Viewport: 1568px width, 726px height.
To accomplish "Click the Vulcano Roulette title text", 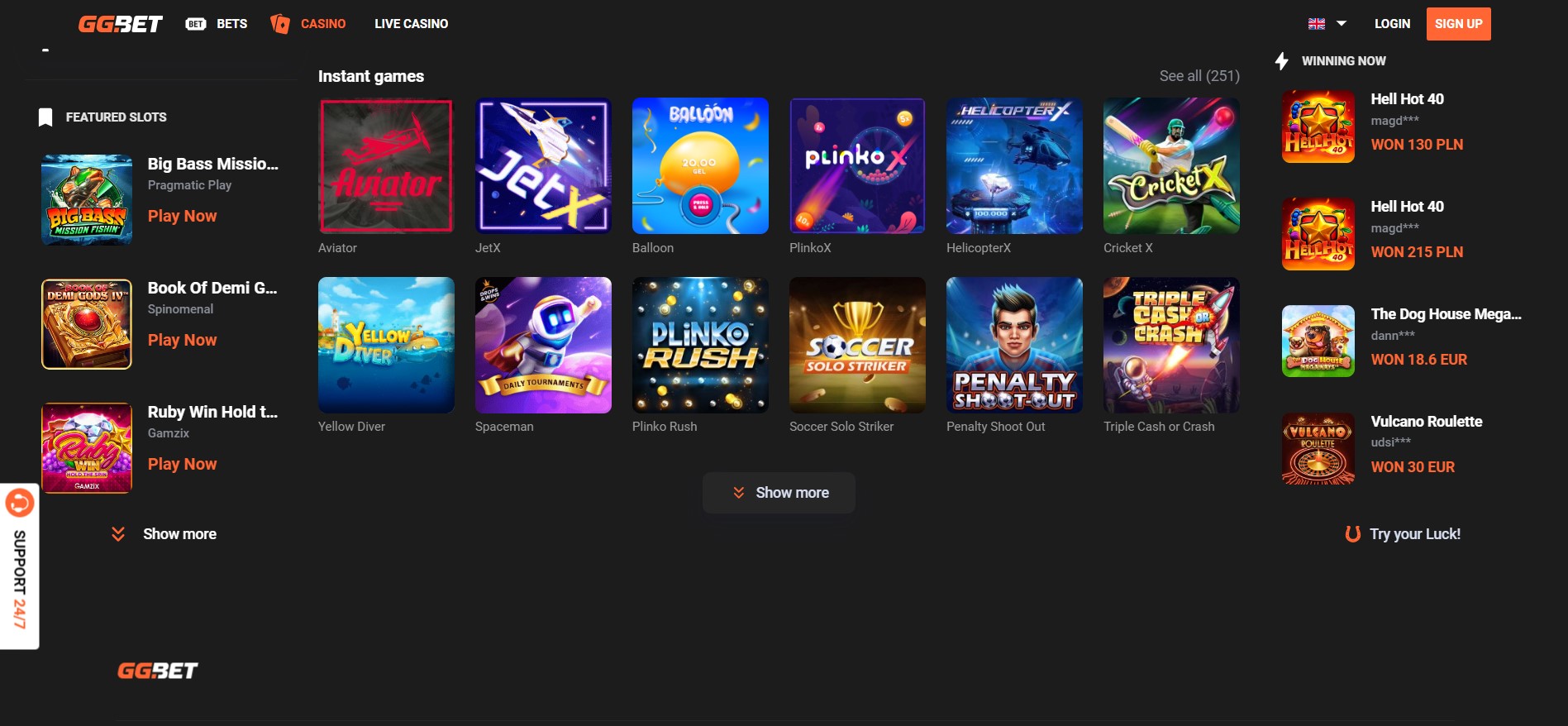I will point(1427,422).
